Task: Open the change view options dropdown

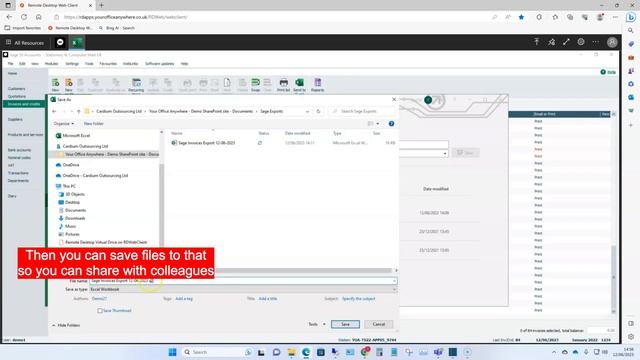Action: click(378, 124)
